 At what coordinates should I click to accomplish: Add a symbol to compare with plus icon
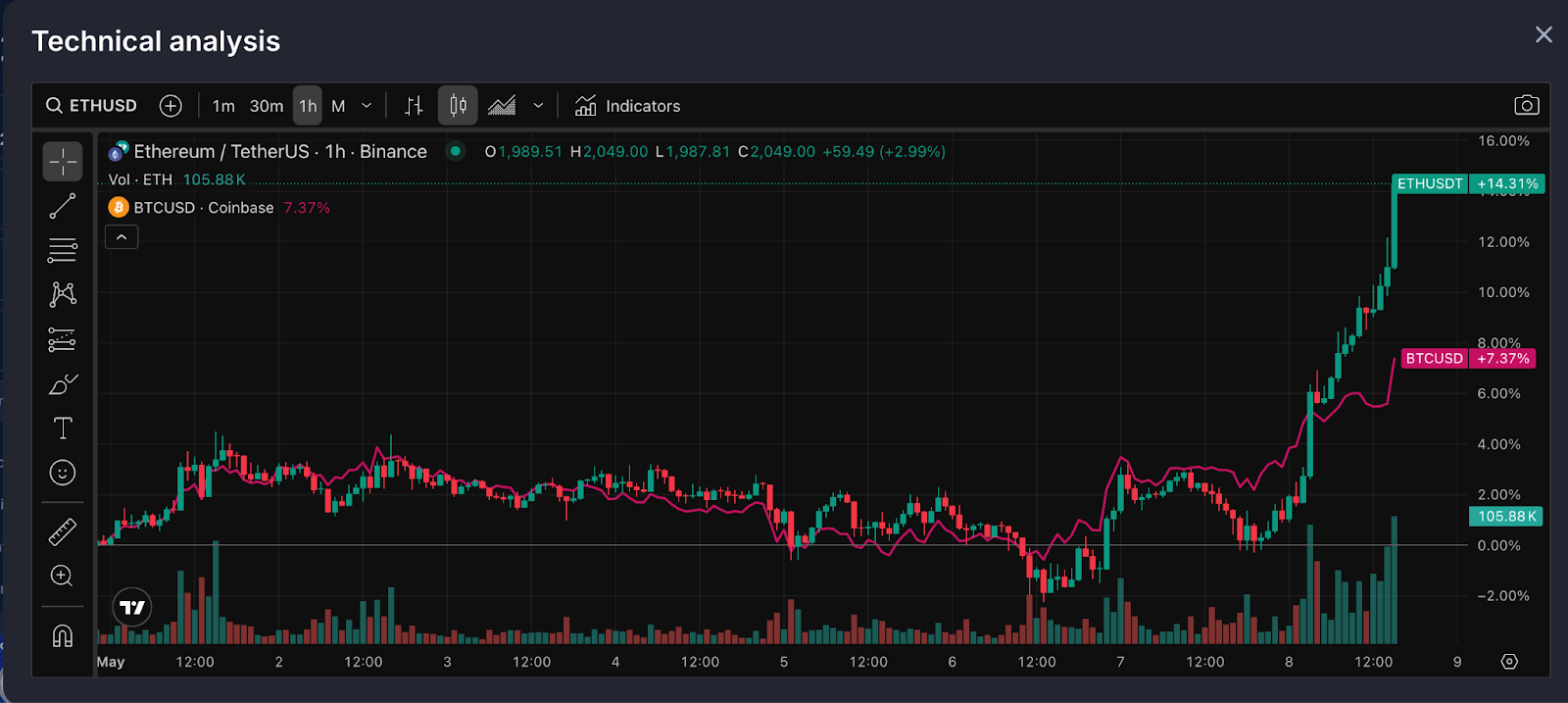[x=171, y=106]
